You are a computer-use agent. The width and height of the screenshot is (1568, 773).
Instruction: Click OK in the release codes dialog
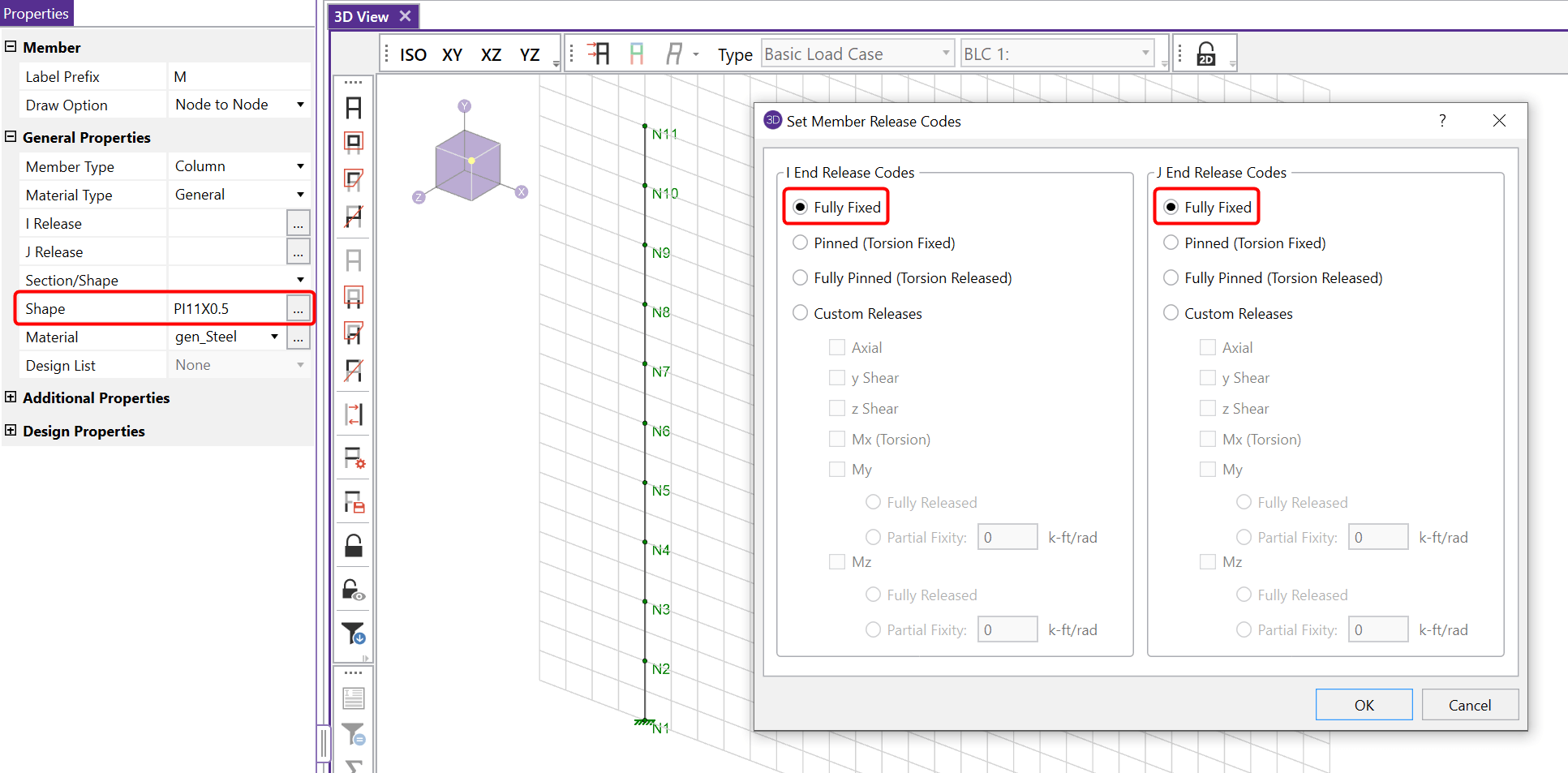pyautogui.click(x=1364, y=705)
